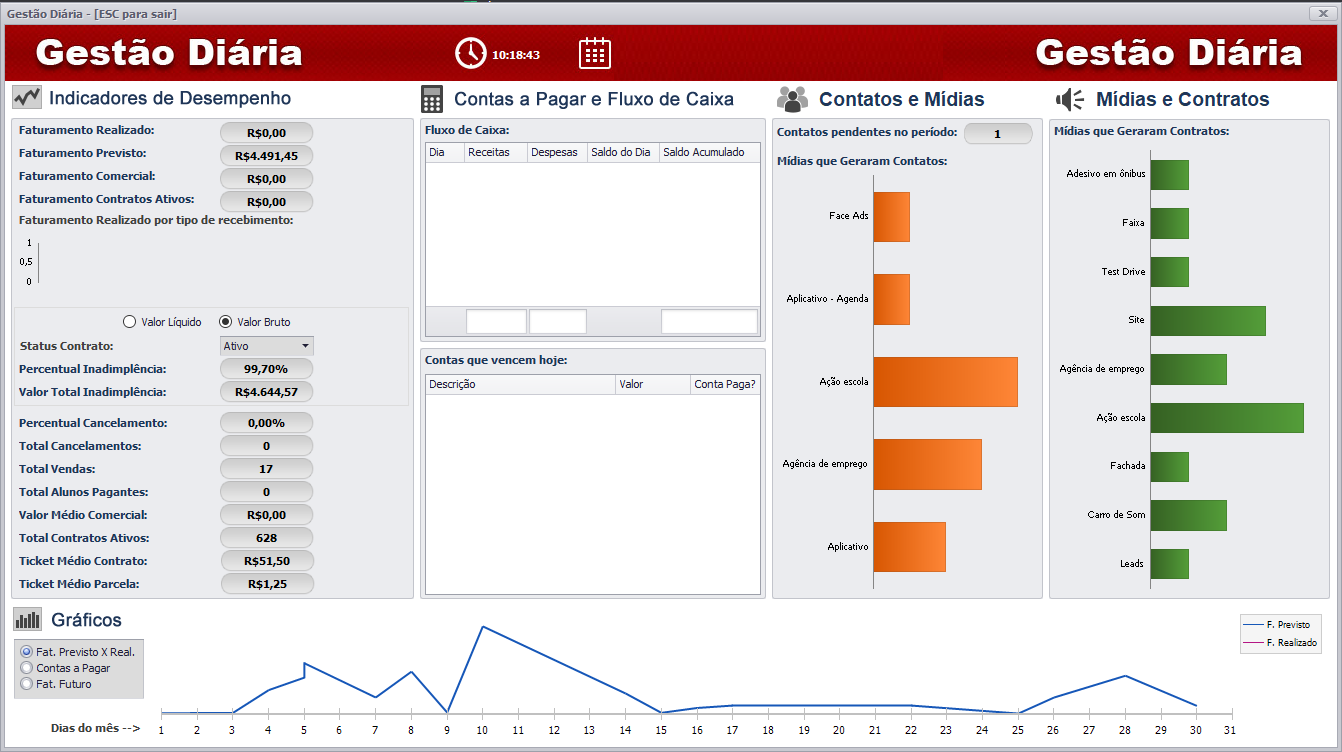Choose the Contas a Pagar chart option
1342x752 pixels.
pyautogui.click(x=27, y=668)
